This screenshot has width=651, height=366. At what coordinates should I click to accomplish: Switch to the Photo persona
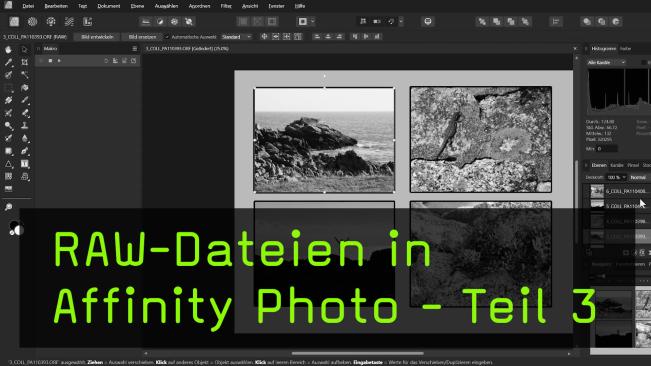(x=14, y=22)
